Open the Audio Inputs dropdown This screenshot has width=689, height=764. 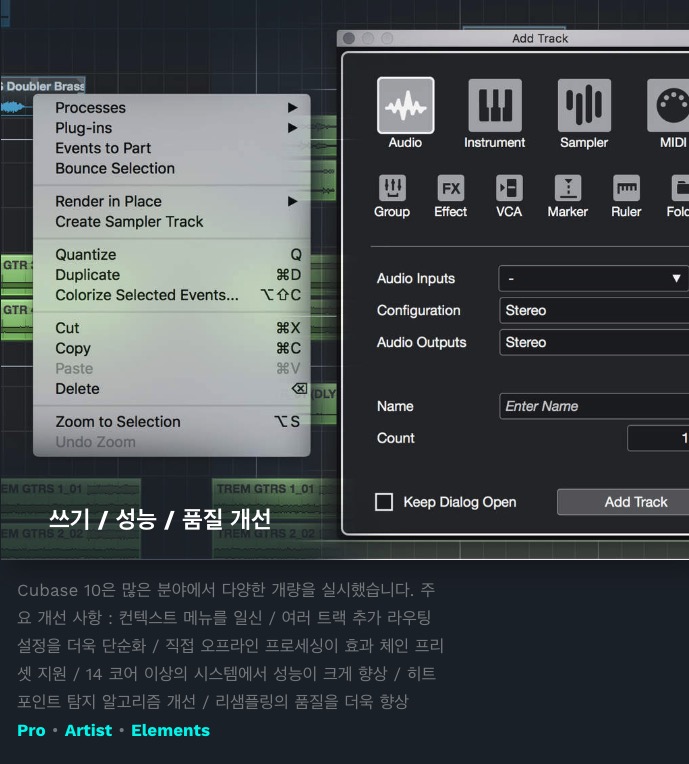click(593, 278)
